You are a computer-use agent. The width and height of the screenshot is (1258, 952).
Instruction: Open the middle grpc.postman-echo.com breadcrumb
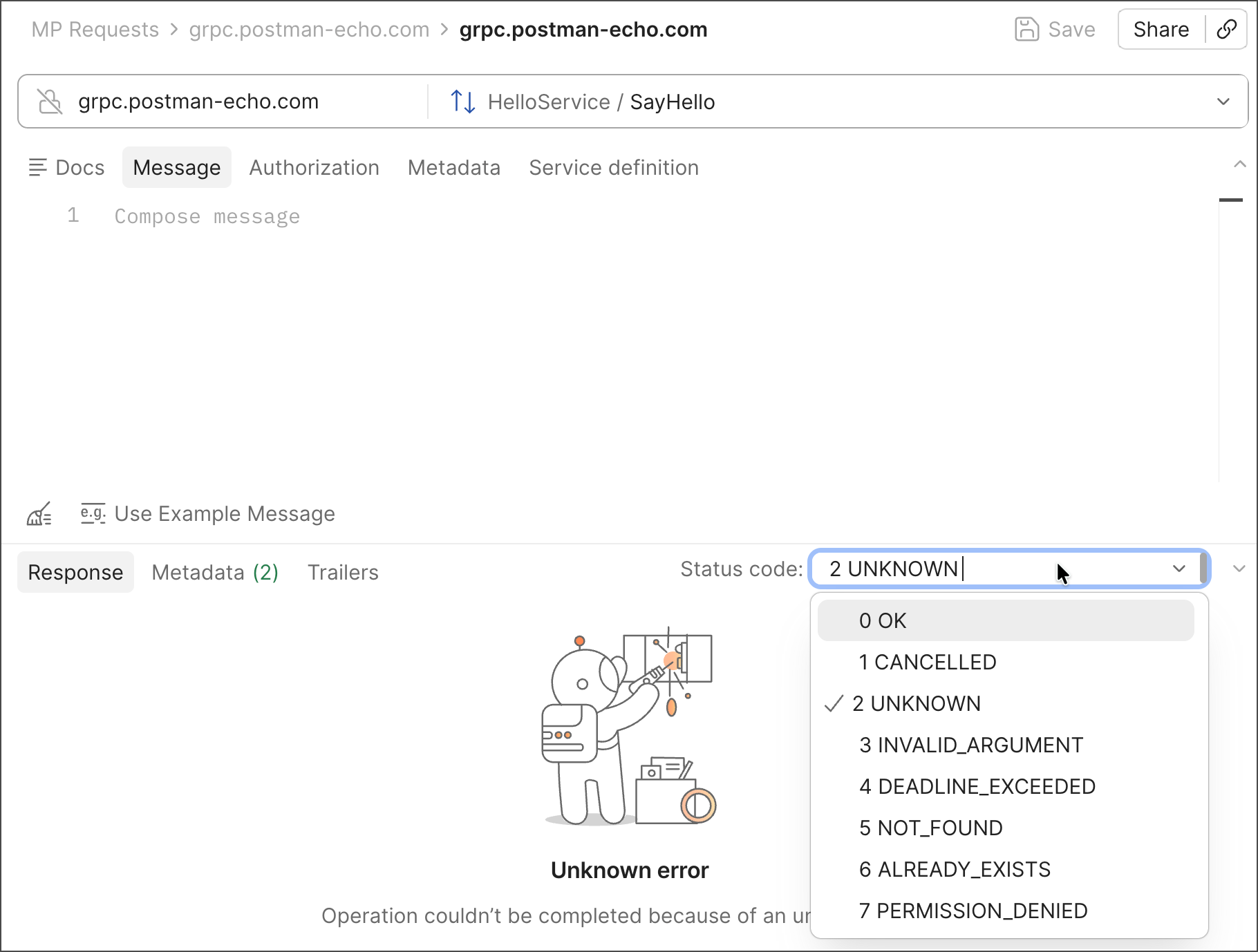click(309, 30)
